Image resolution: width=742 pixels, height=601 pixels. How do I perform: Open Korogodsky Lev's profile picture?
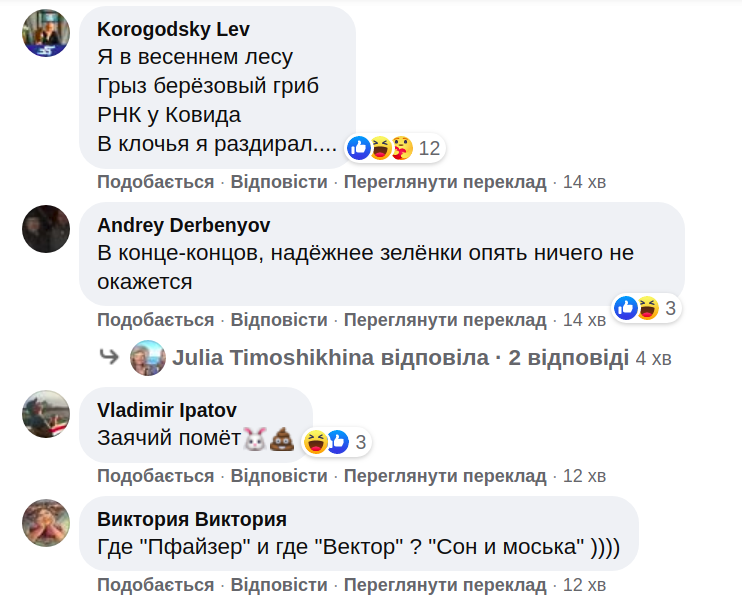(46, 33)
